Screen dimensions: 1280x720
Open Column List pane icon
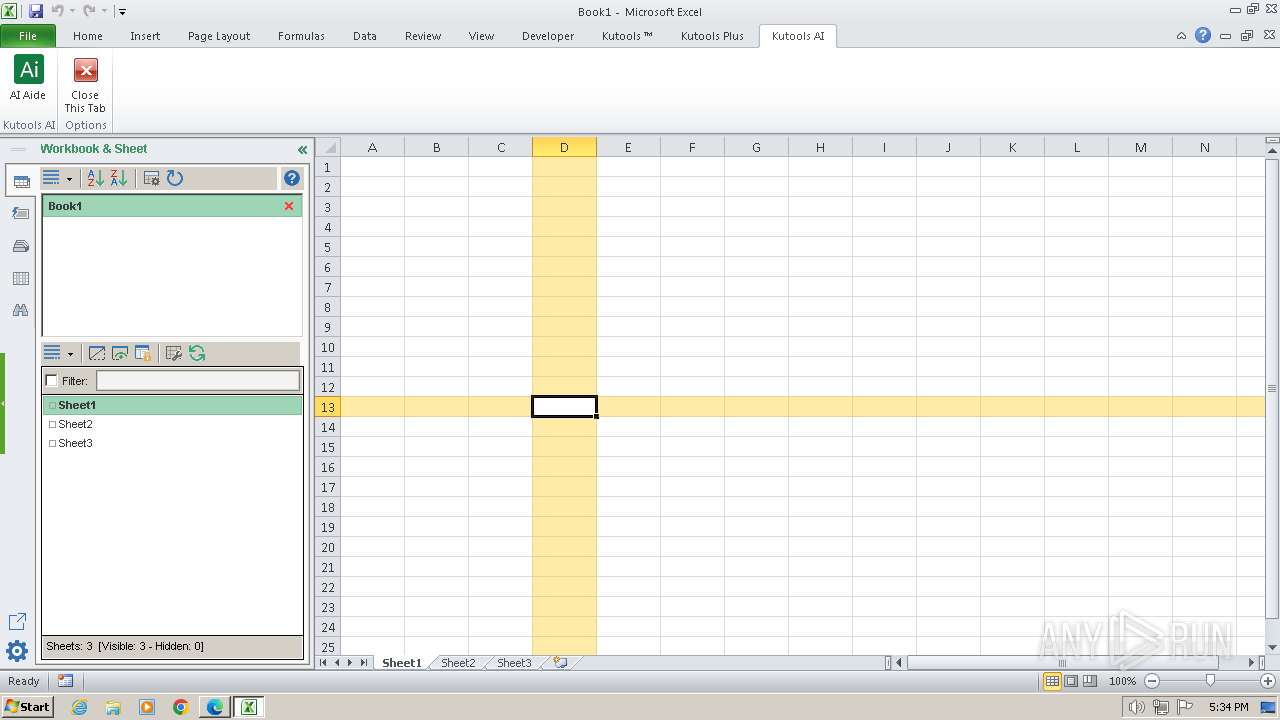pyautogui.click(x=20, y=279)
